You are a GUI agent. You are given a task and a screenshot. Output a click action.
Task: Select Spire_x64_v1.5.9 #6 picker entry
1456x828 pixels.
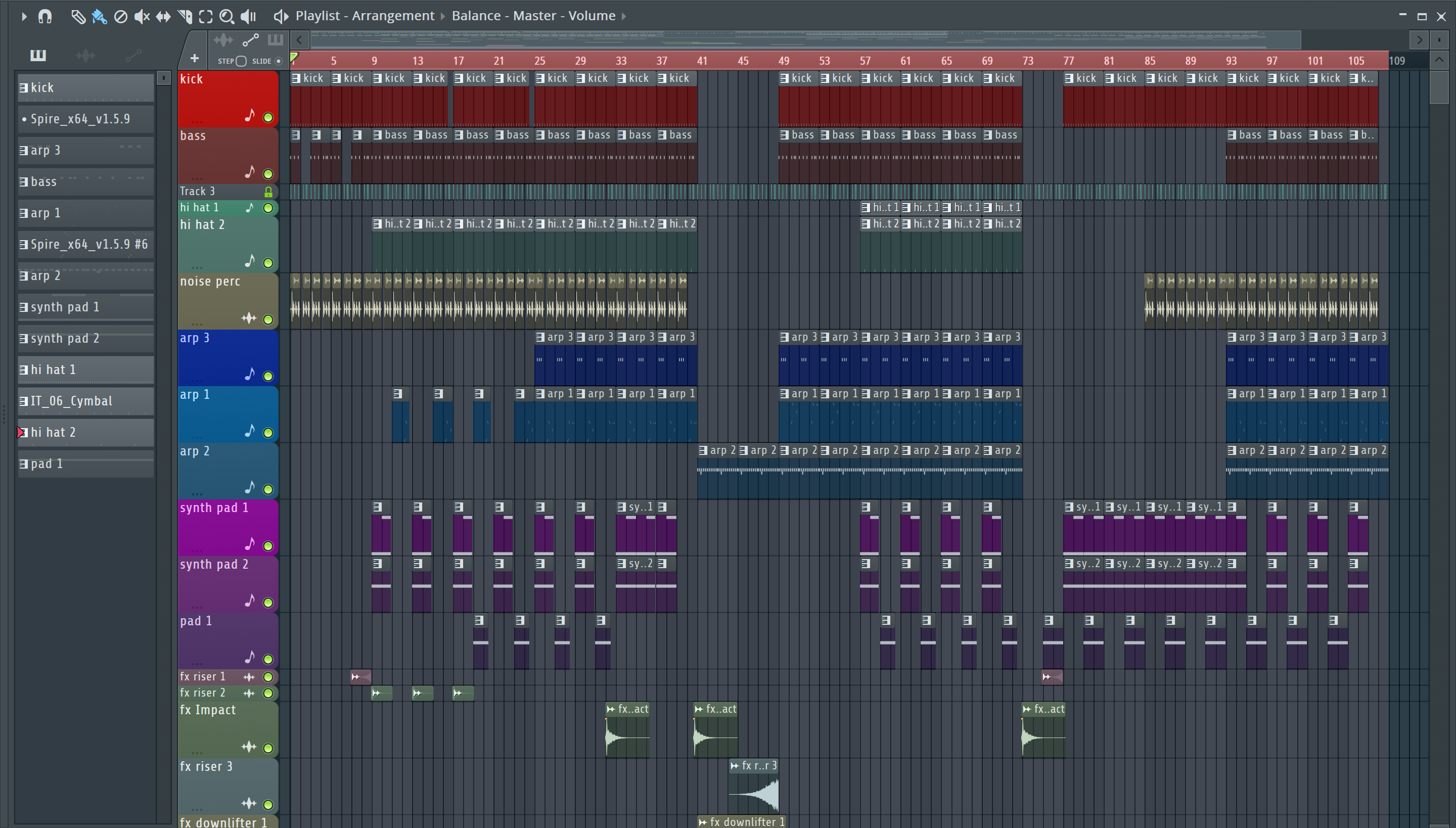[x=86, y=245]
